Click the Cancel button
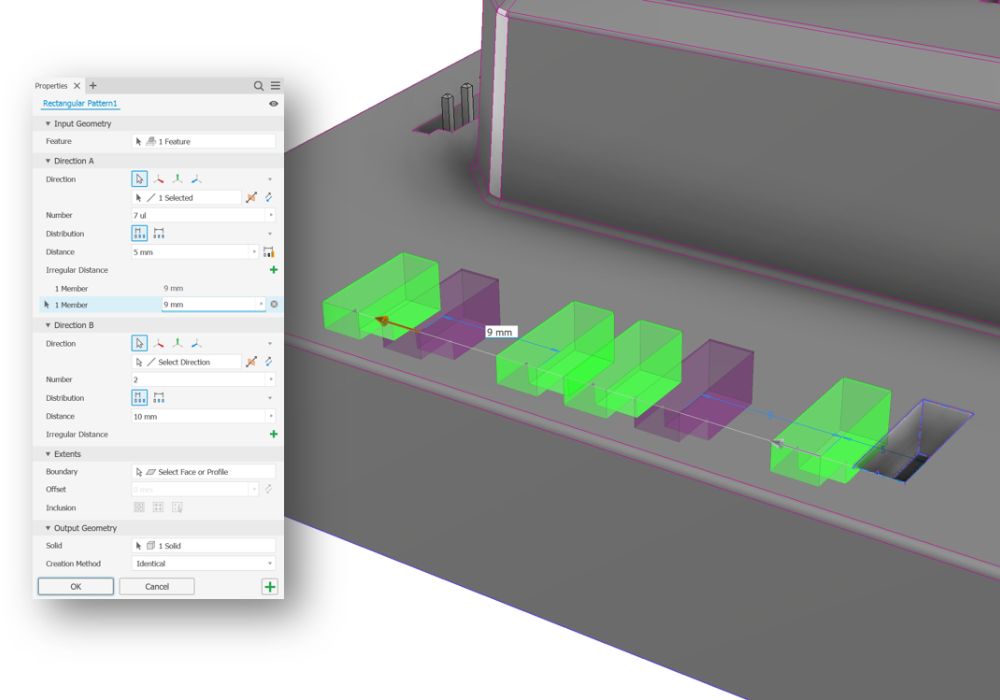The image size is (1000, 700). click(157, 587)
